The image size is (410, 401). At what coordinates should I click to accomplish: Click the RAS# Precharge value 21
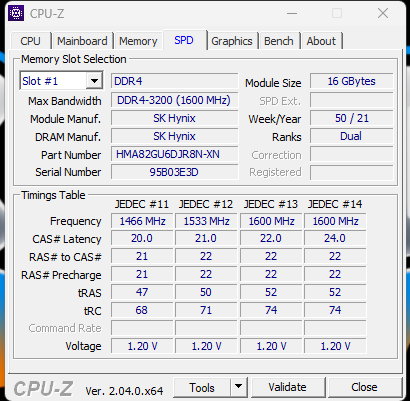click(x=142, y=274)
